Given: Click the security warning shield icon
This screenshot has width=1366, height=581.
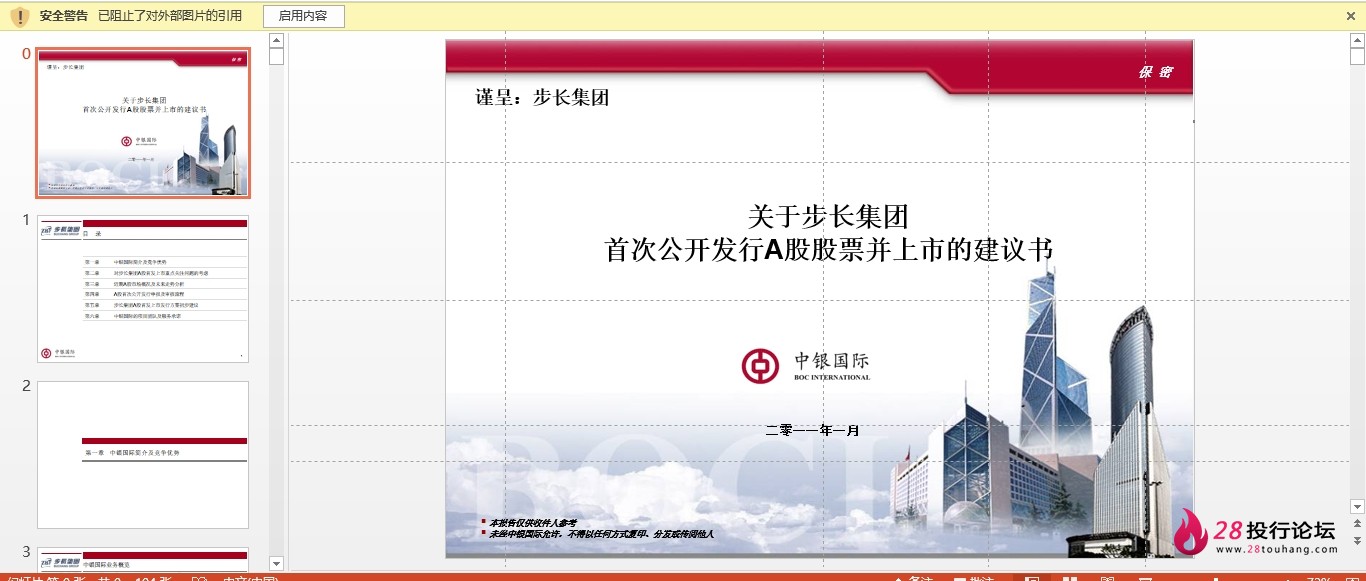Looking at the screenshot, I should click(20, 16).
